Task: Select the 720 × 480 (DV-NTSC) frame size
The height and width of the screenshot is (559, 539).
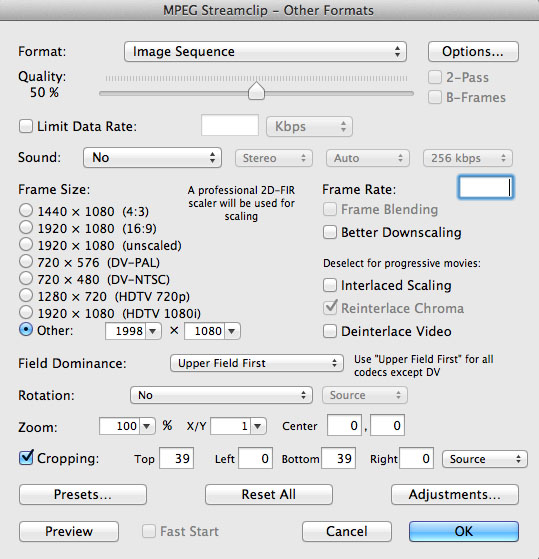Action: 26,278
